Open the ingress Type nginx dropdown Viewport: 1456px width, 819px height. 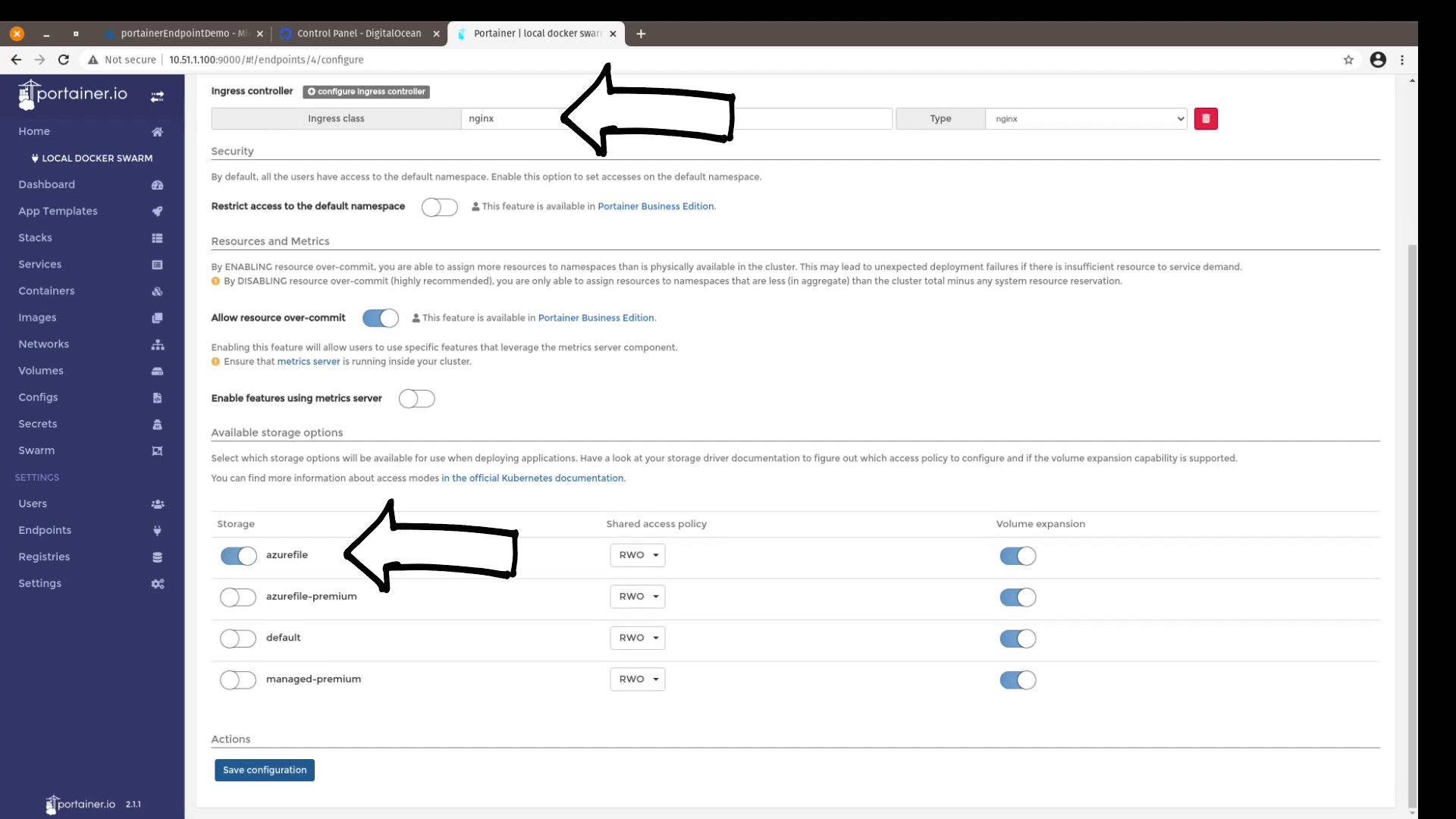click(x=1086, y=118)
